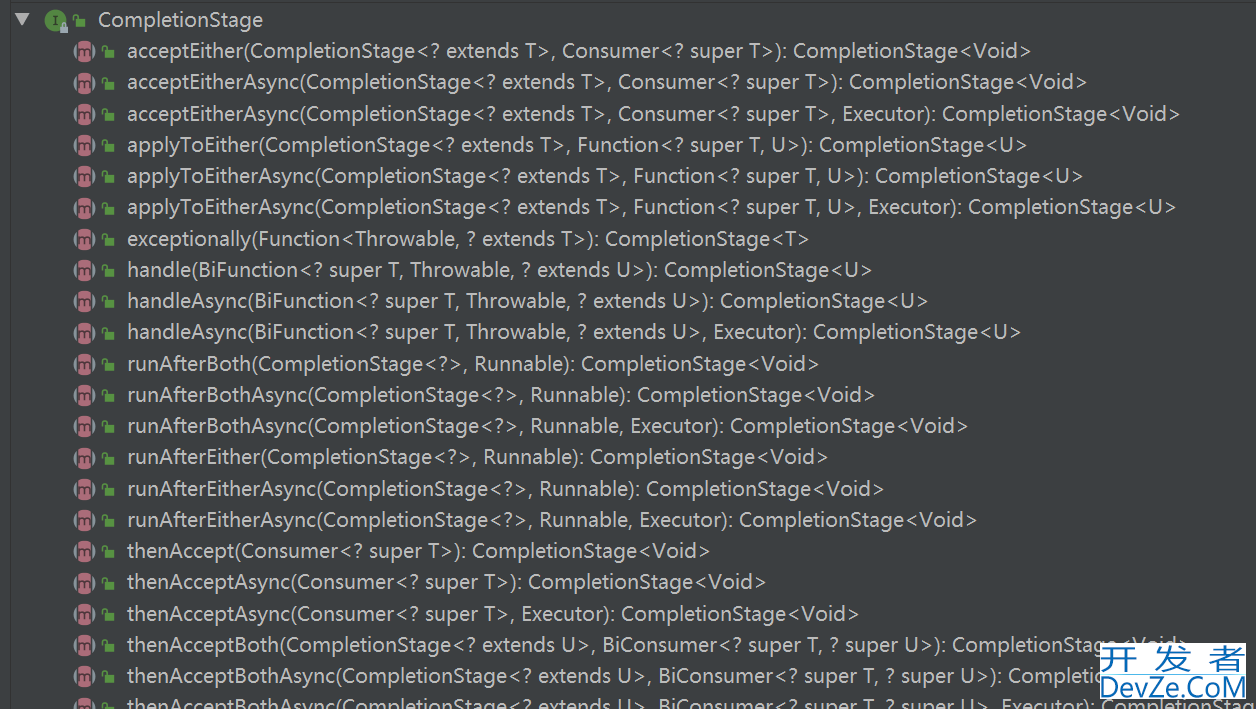Click the CompletionStage interface icon

tap(56, 20)
